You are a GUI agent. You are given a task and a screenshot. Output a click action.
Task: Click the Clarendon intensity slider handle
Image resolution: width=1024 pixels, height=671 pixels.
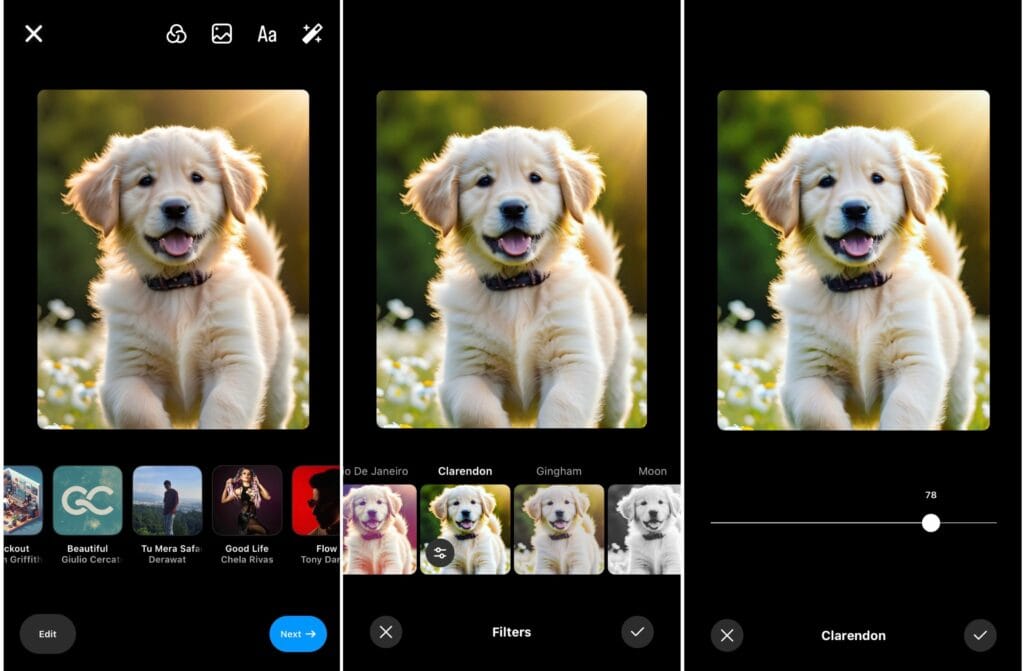point(932,522)
